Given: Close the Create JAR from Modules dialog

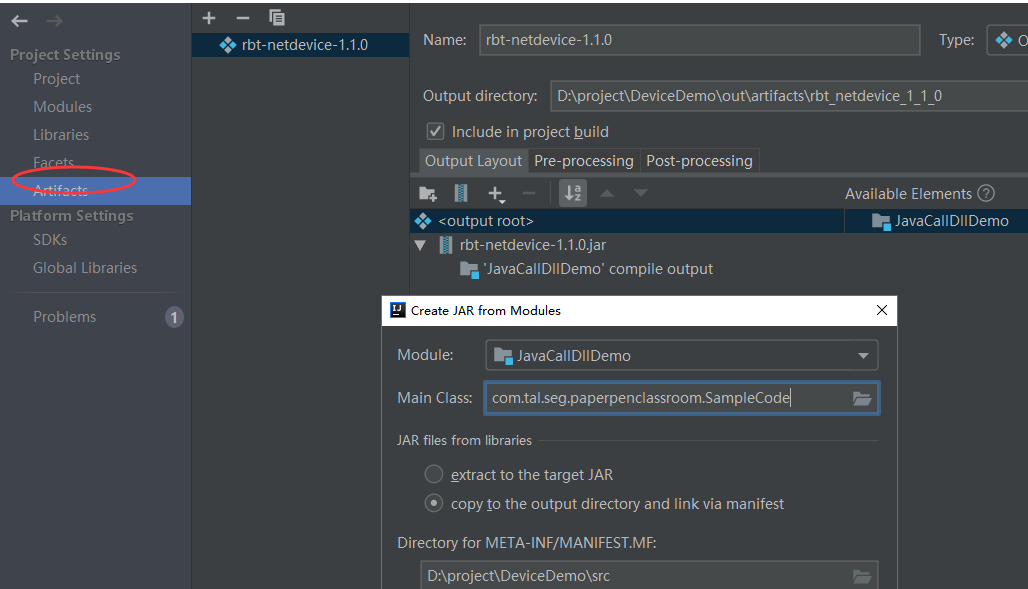Looking at the screenshot, I should coord(882,310).
